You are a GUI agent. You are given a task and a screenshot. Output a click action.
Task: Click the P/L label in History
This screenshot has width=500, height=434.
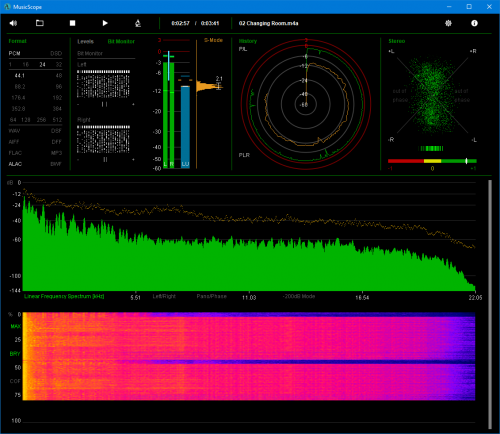243,49
